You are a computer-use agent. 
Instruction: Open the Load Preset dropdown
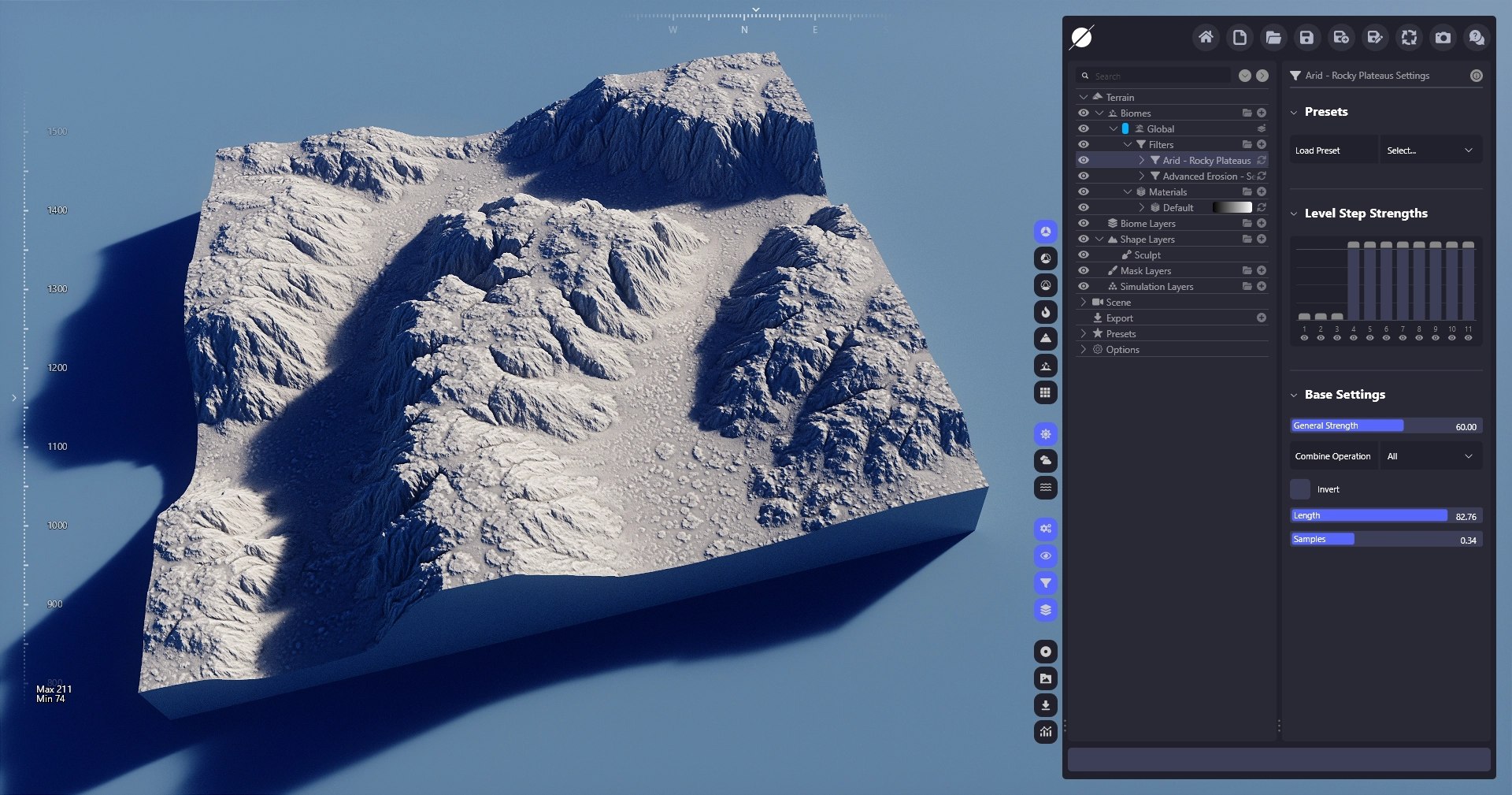pos(1430,150)
